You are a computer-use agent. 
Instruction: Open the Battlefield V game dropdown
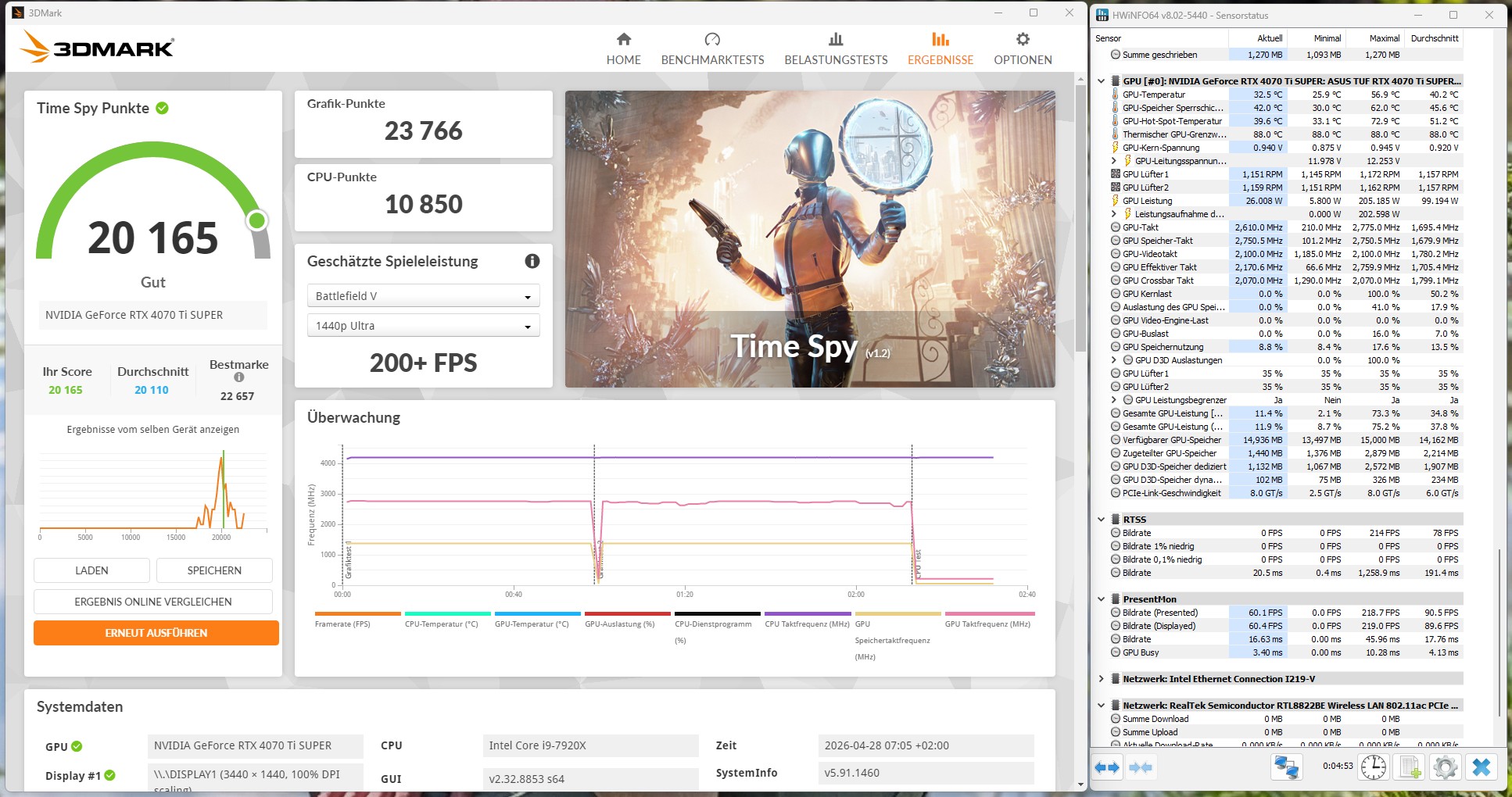point(423,295)
